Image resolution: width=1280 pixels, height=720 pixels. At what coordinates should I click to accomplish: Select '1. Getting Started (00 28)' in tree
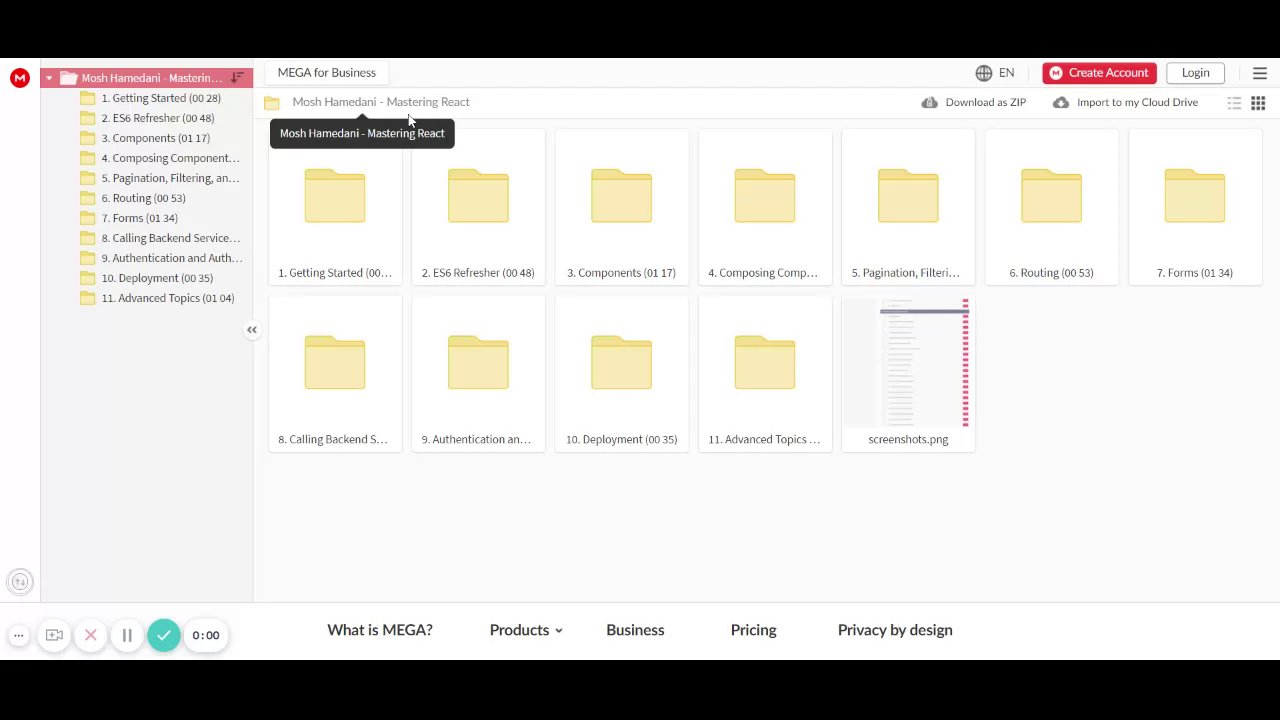[161, 98]
